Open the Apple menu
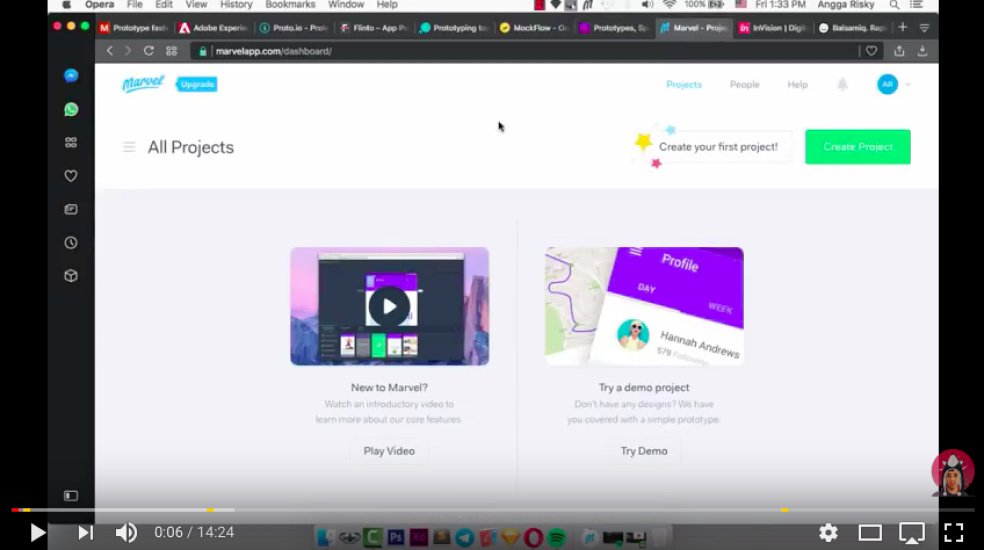The height and width of the screenshot is (550, 984). tap(66, 4)
